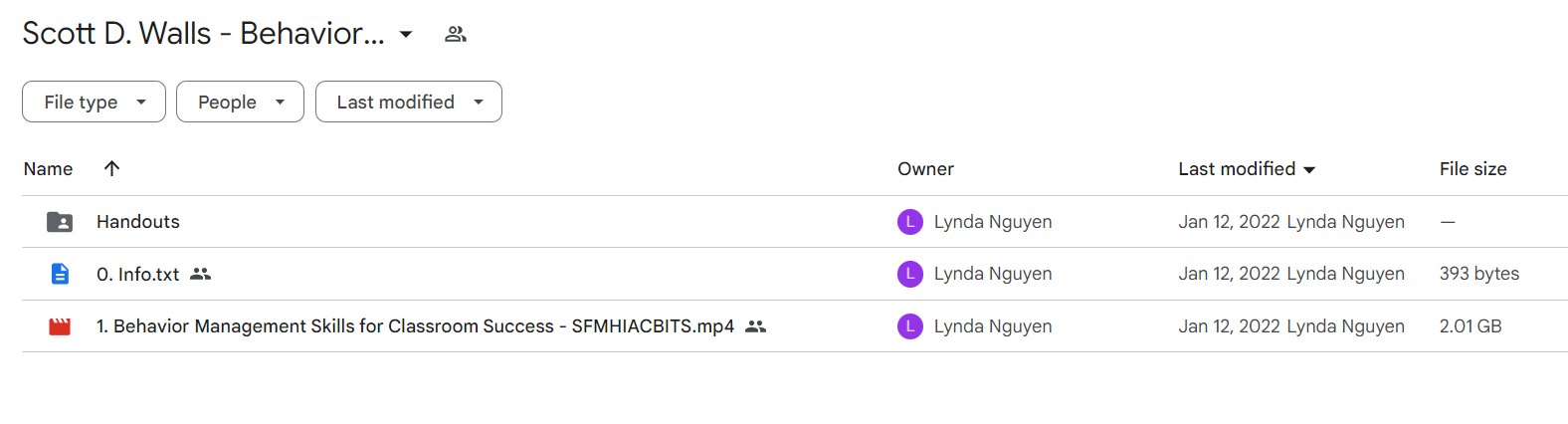Expand the Last modified filter chip

coord(409,102)
